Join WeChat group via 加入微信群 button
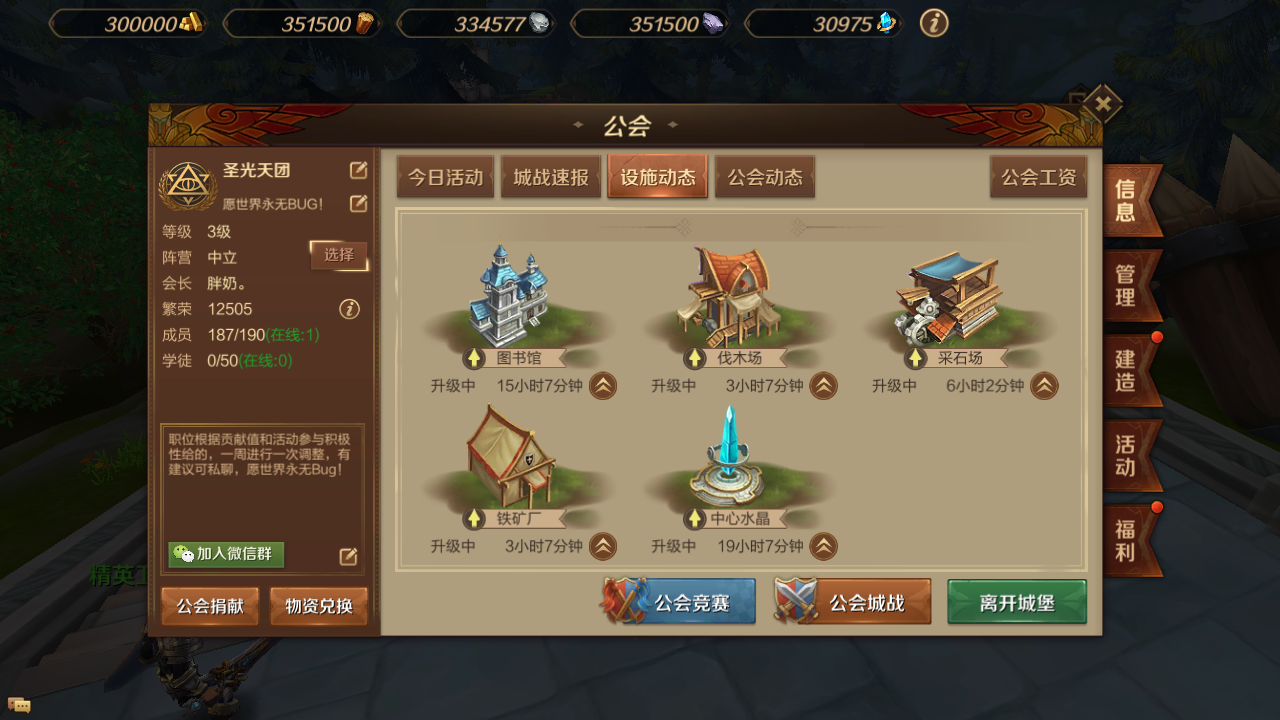 [x=226, y=554]
